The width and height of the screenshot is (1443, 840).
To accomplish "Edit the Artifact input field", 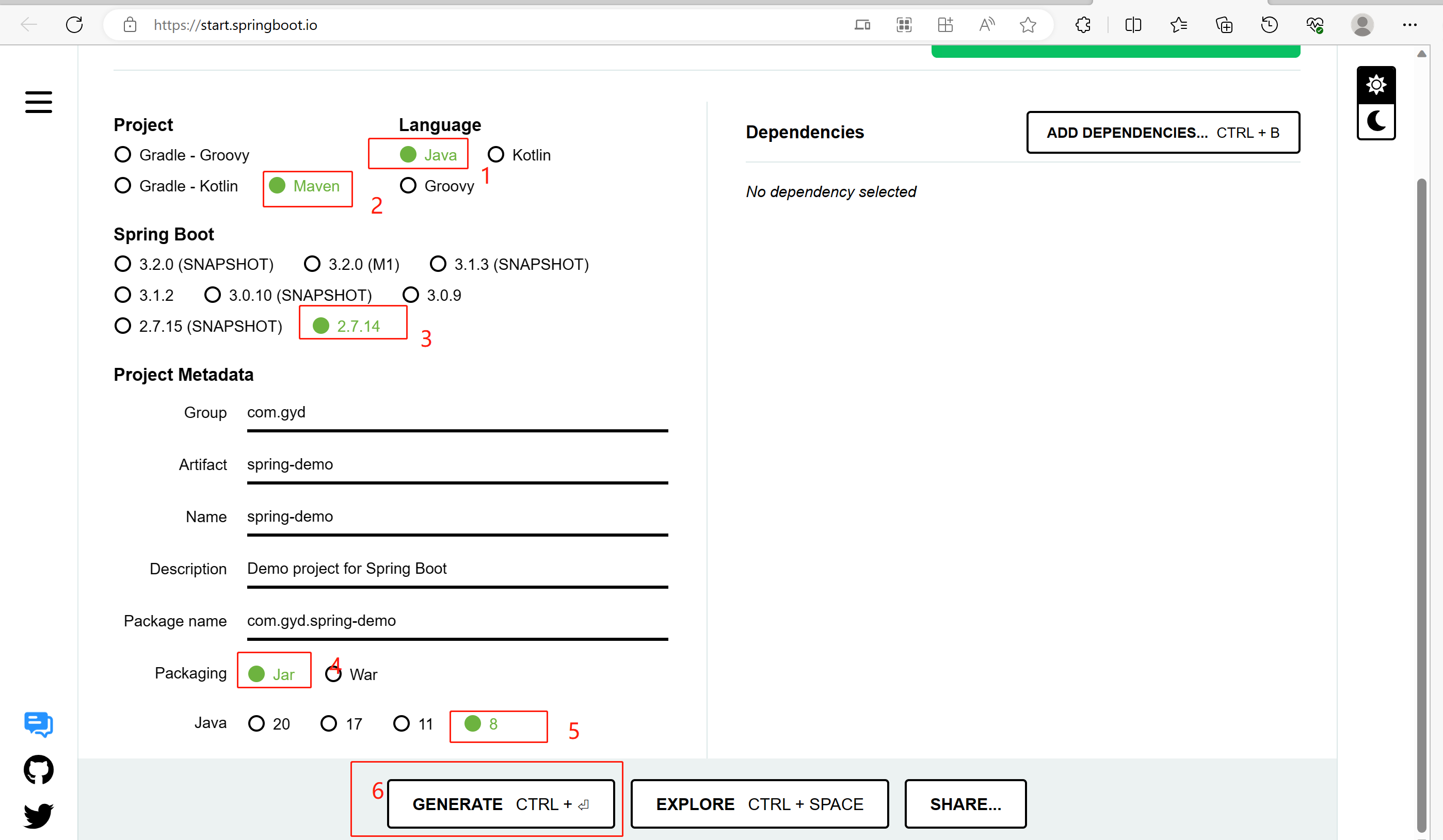I will (458, 465).
